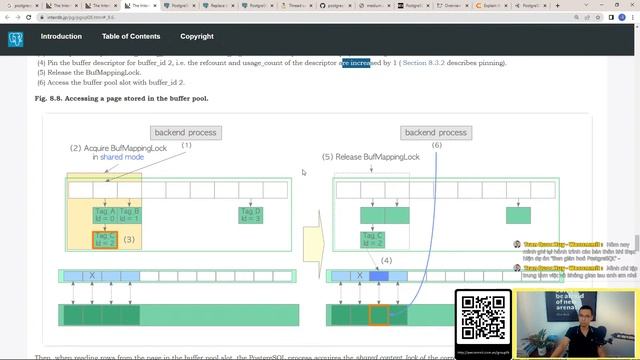Click the lock icon in the address bar

(42, 18)
